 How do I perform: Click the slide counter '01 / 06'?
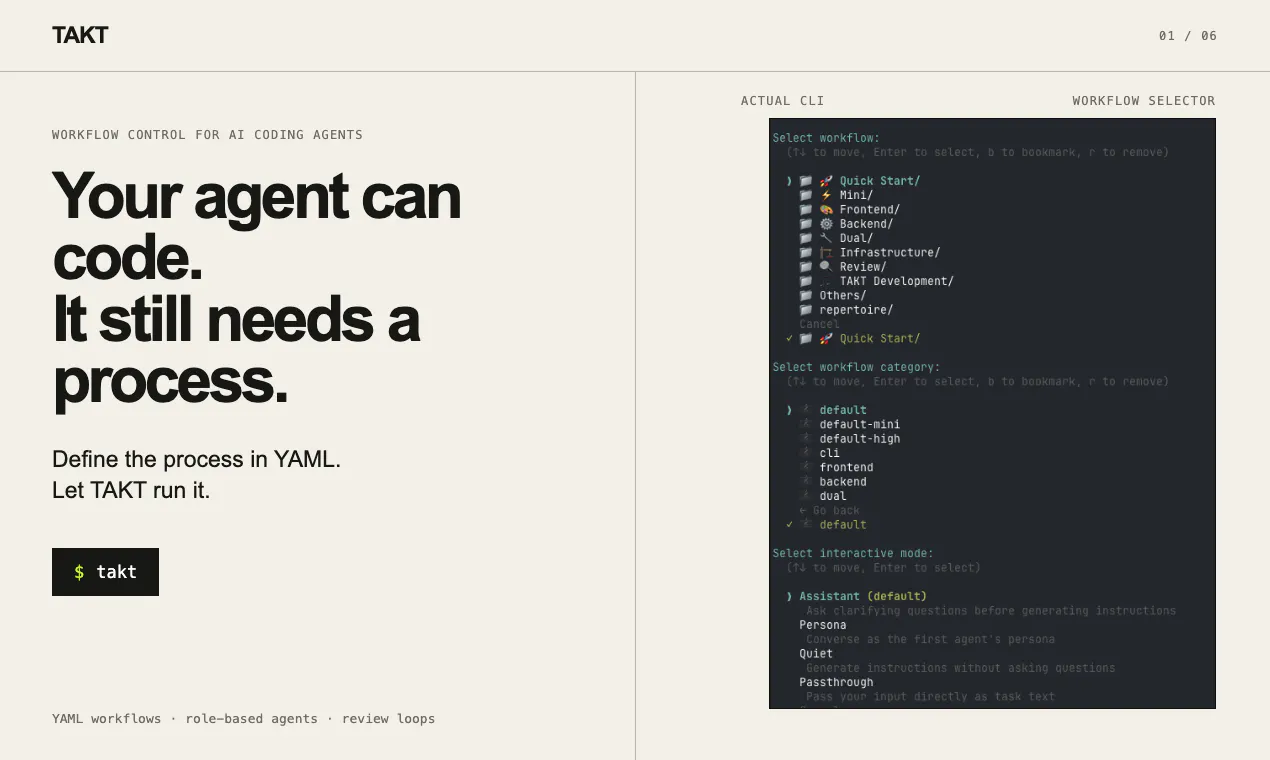(1188, 36)
